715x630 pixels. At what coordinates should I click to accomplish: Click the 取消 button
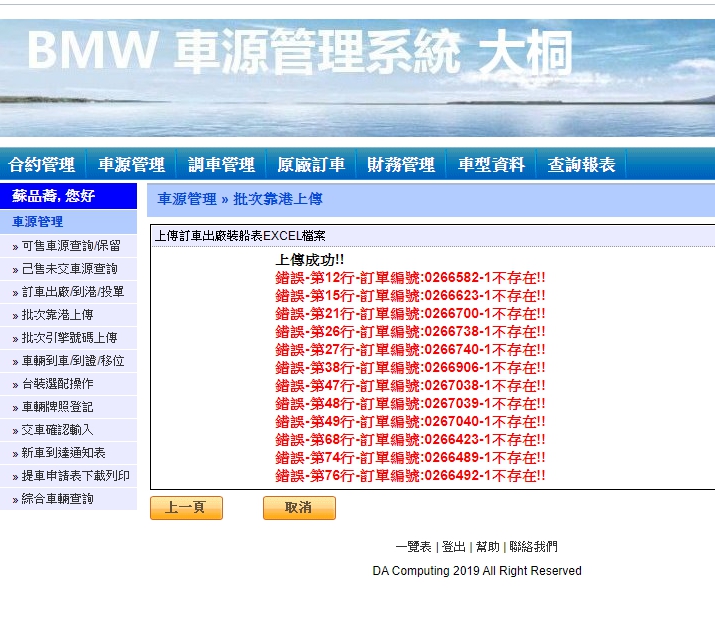[x=299, y=508]
